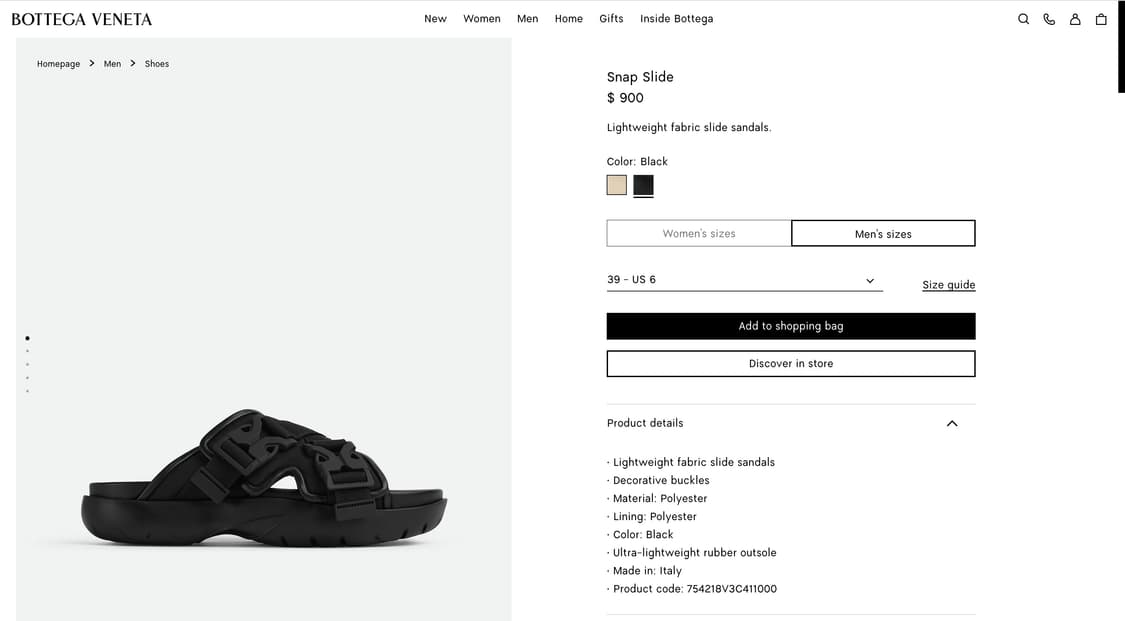The width and height of the screenshot is (1125, 621).
Task: Choose the beige color swatch
Action: coord(616,185)
